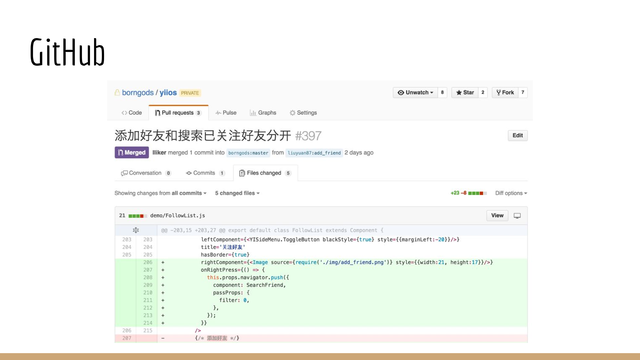Click the stargazers count 2
This screenshot has width=640, height=360.
pos(482,93)
